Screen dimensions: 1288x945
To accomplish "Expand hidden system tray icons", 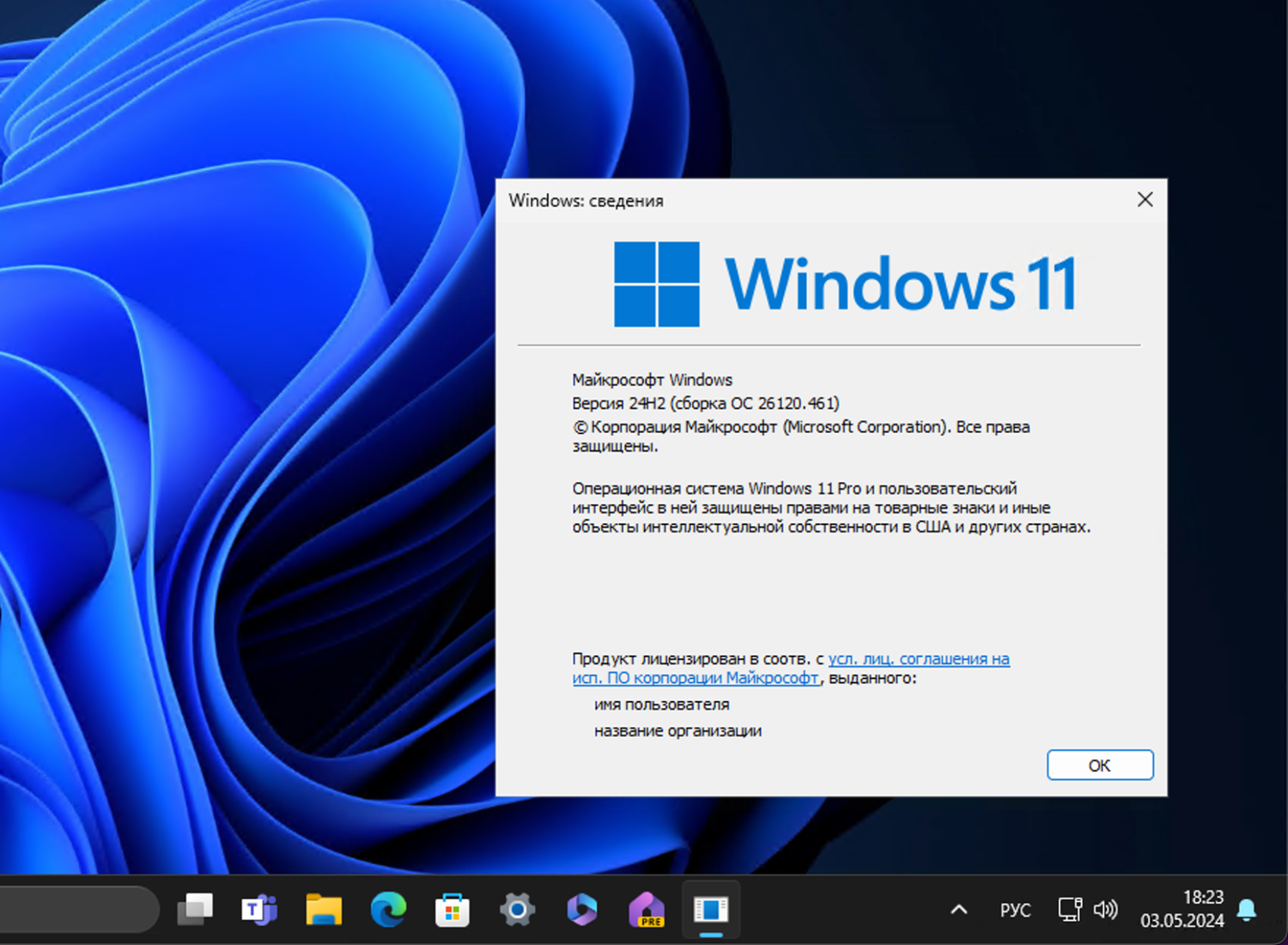I will [x=959, y=909].
